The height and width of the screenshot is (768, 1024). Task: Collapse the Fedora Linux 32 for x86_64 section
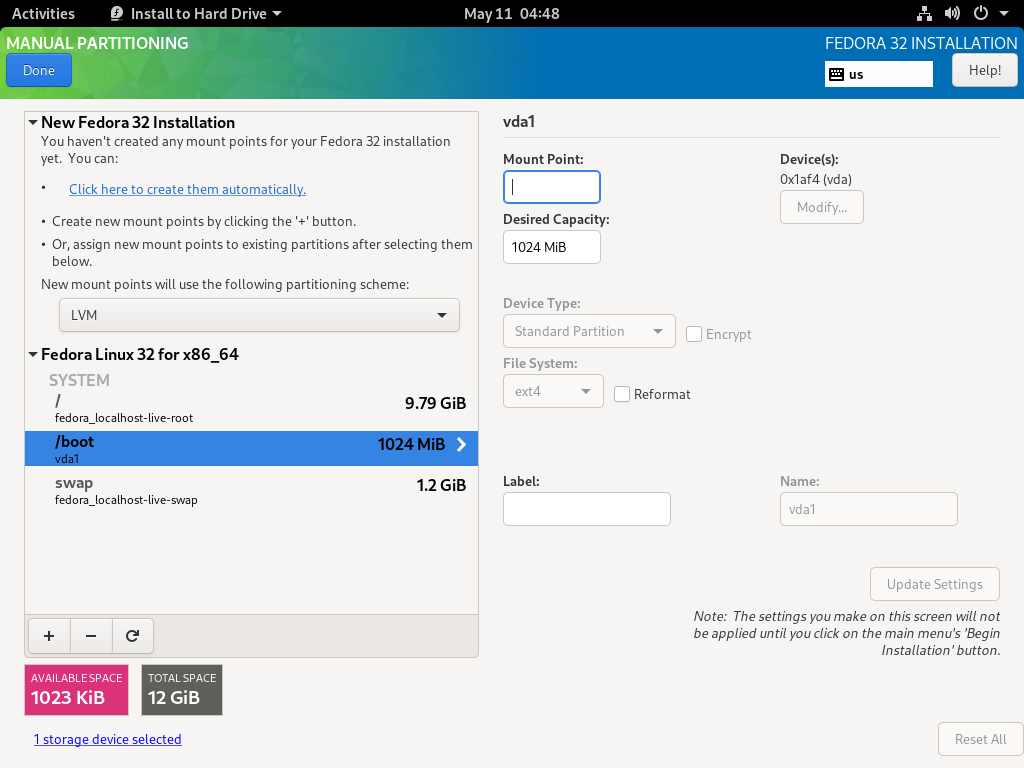33,355
